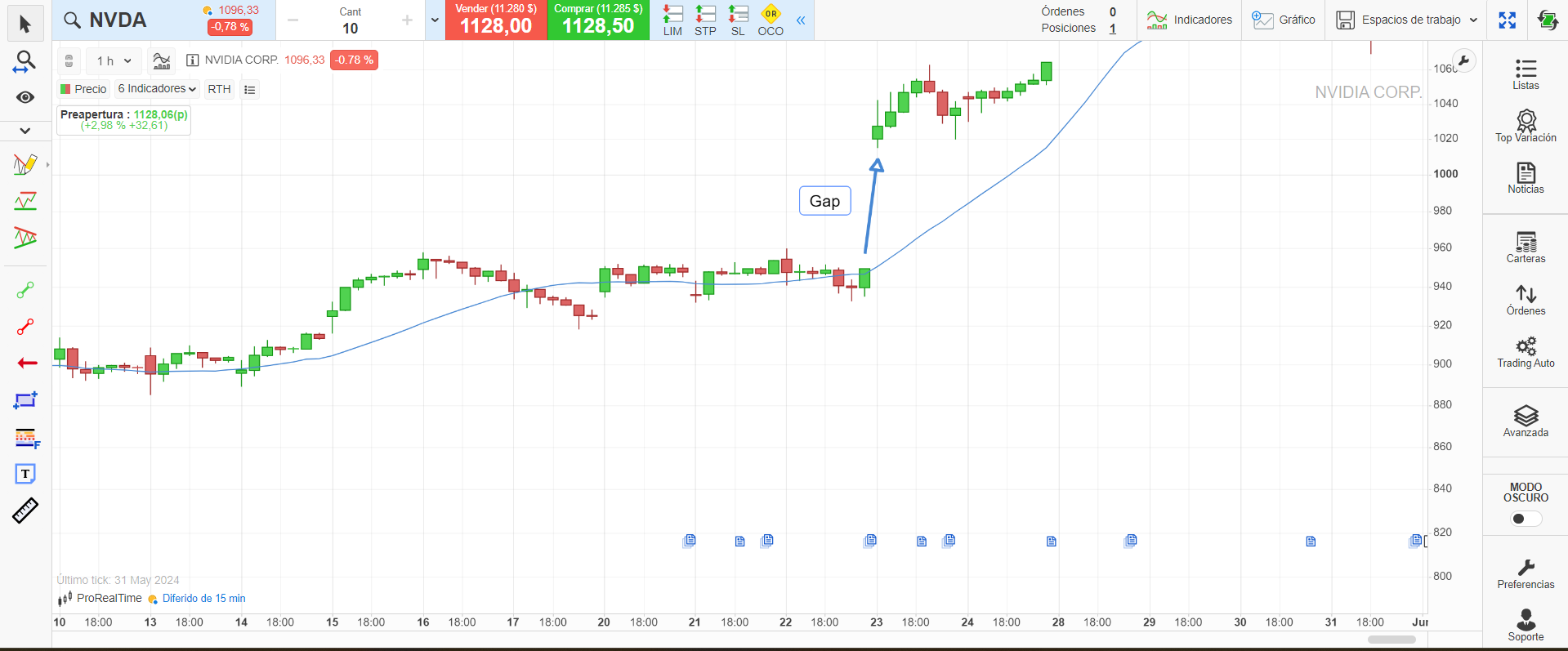Click the horizontal chart scrollbar
The width and height of the screenshot is (1568, 651).
(x=1392, y=640)
